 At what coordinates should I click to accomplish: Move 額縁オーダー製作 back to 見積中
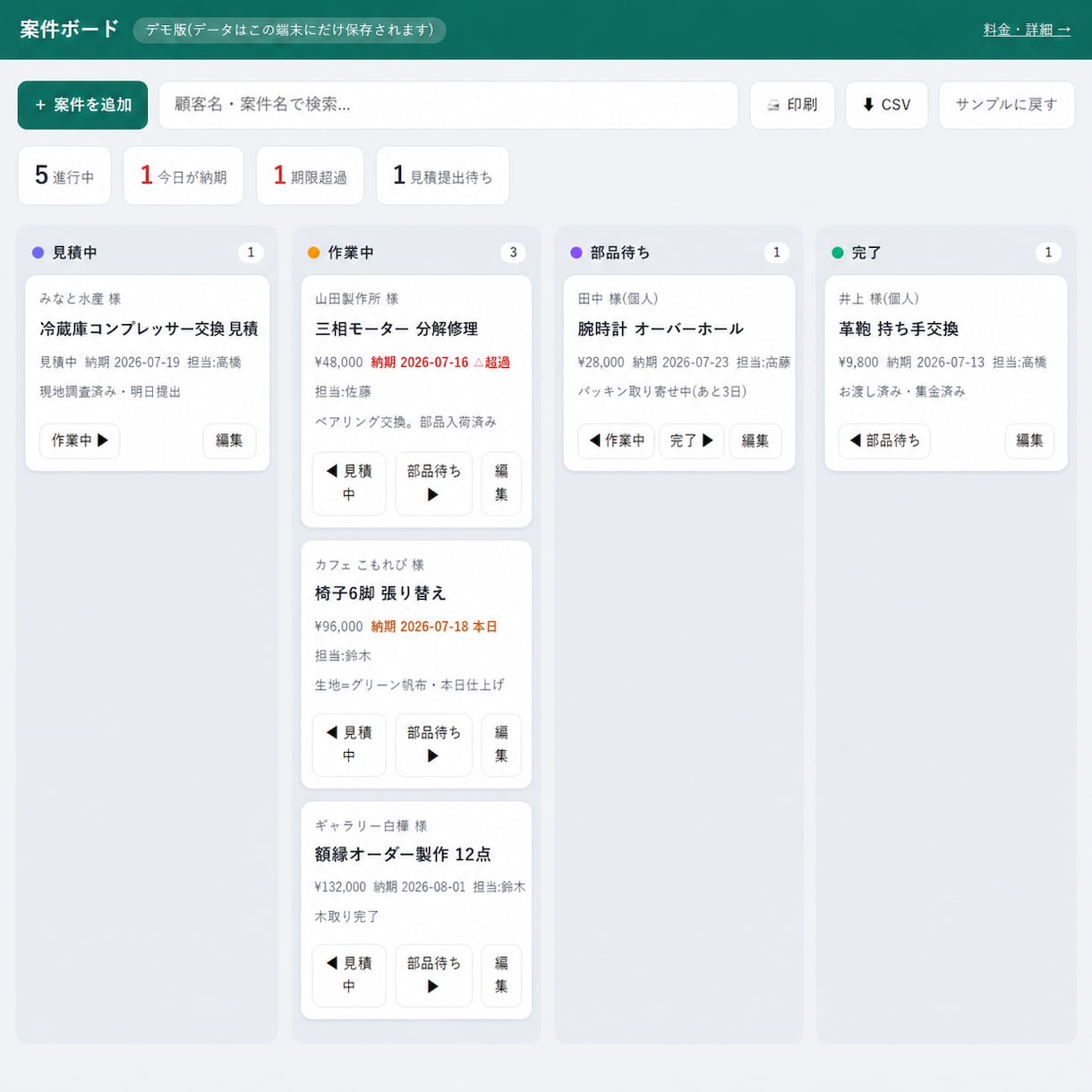coord(349,975)
